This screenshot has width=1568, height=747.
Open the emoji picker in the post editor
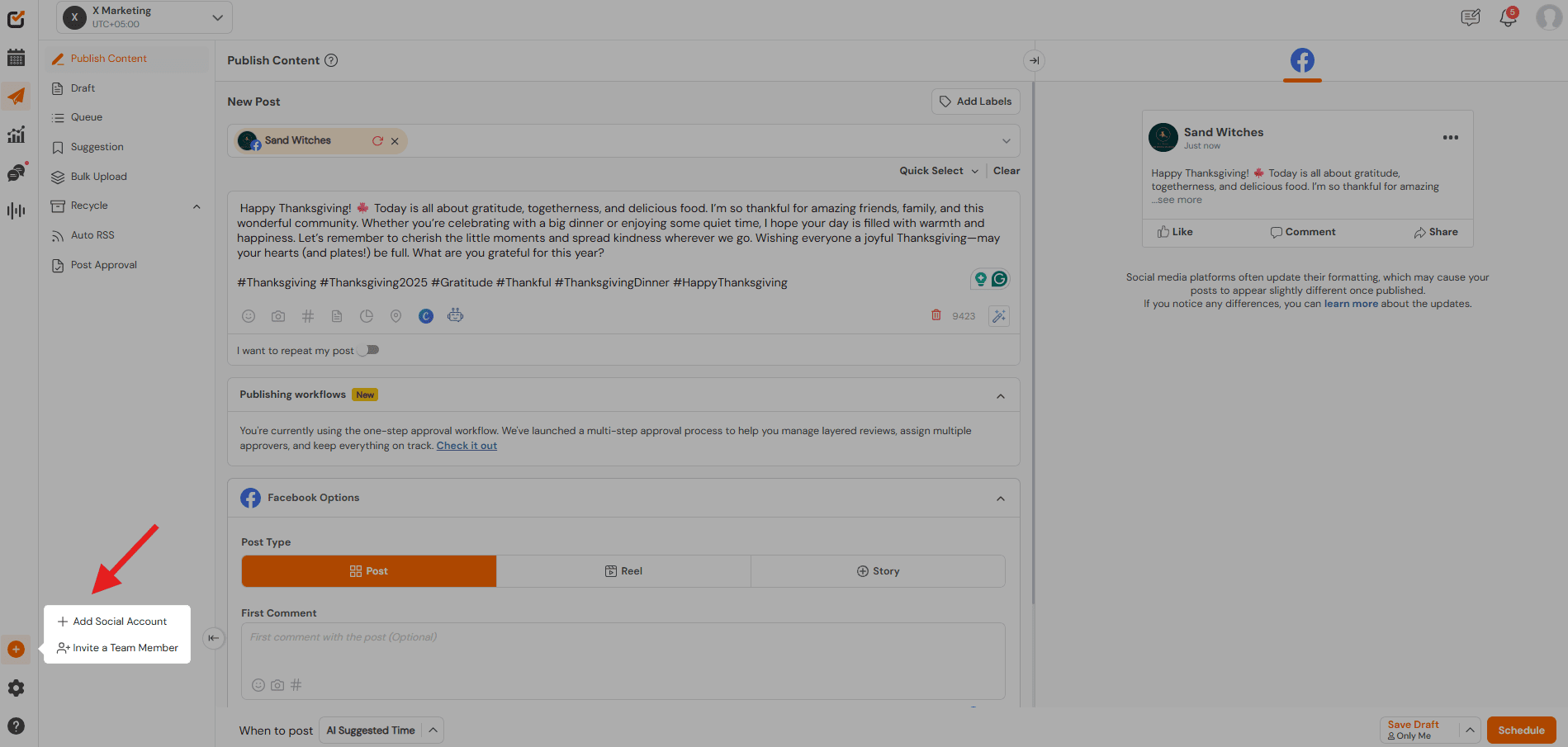[249, 315]
